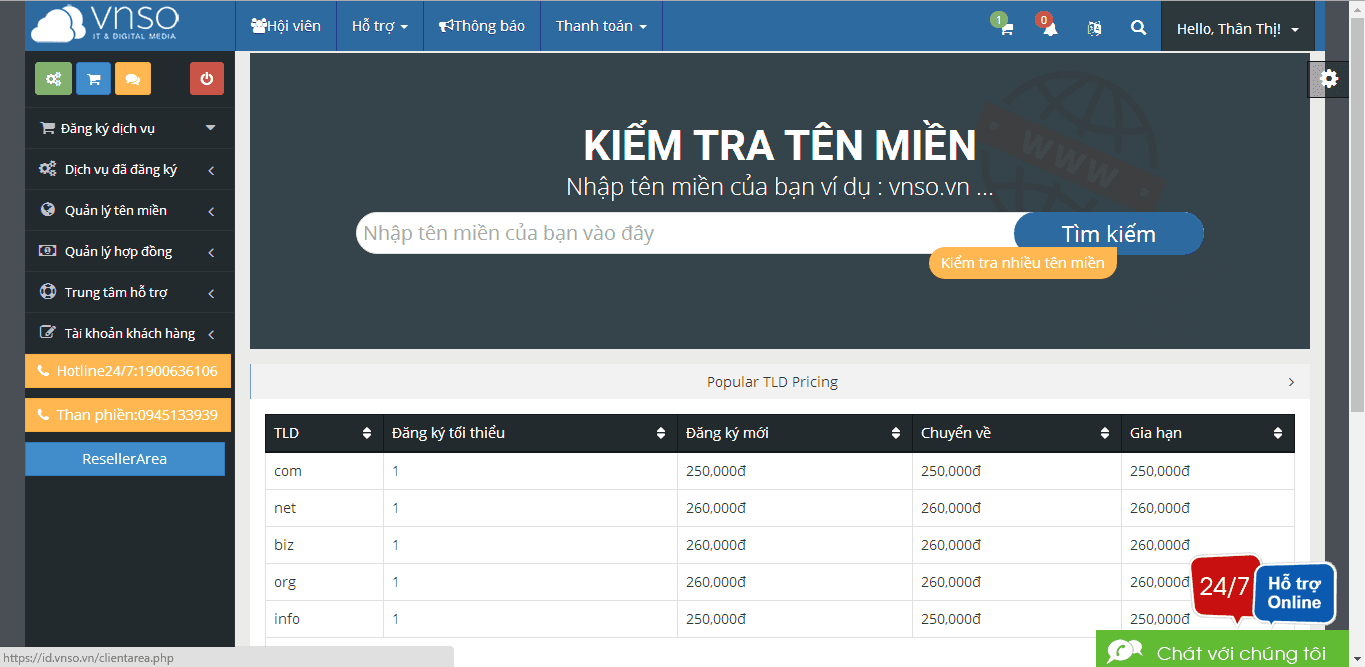Click Hotline24/7:1900636106 button
Screen dimensions: 1365x667
click(x=128, y=371)
